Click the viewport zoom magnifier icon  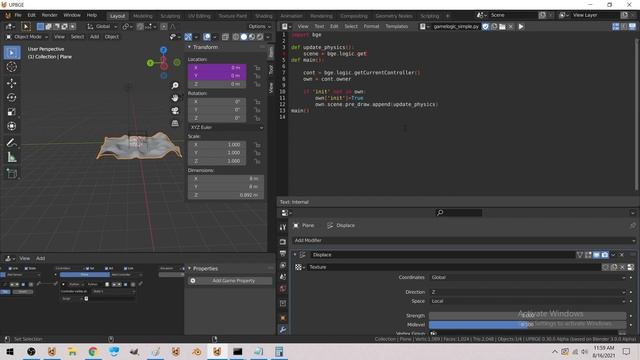point(175,85)
